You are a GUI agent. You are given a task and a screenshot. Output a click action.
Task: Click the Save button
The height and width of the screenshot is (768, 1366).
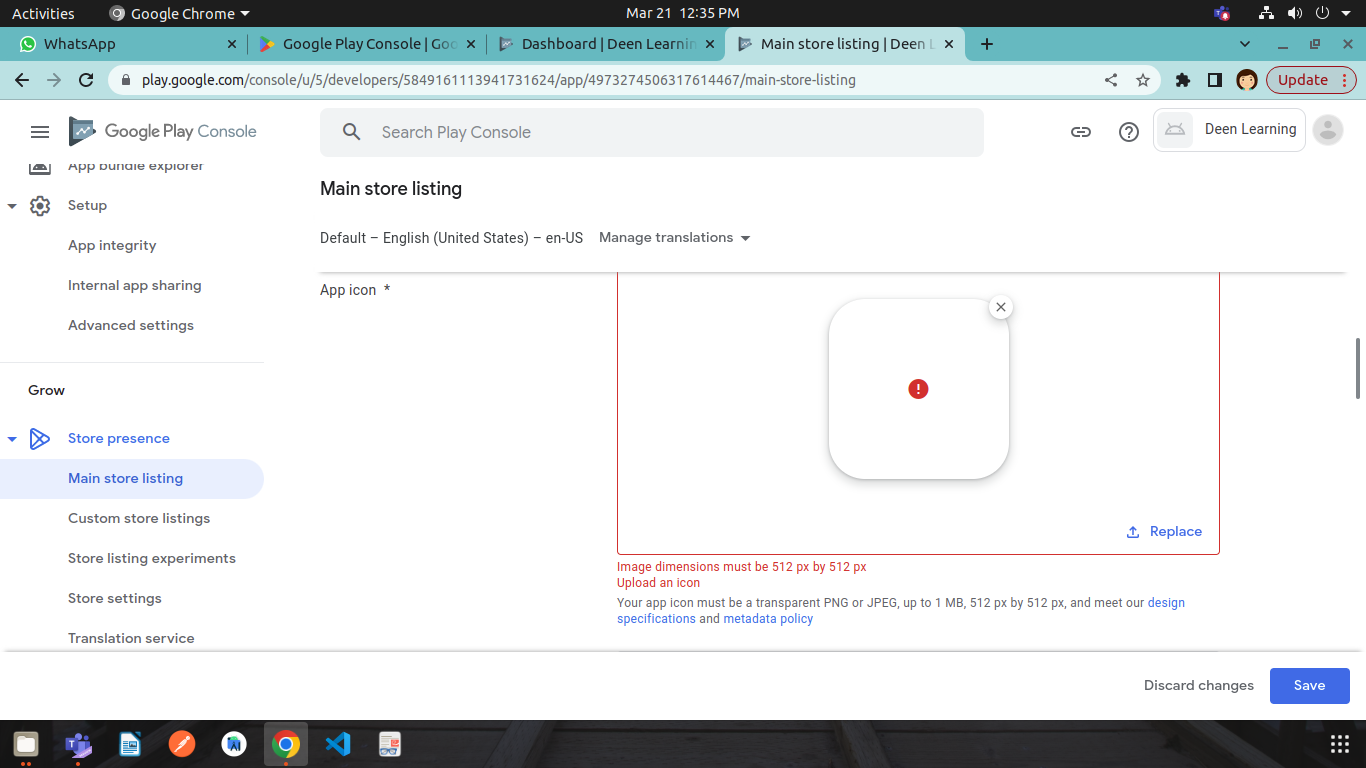1309,686
